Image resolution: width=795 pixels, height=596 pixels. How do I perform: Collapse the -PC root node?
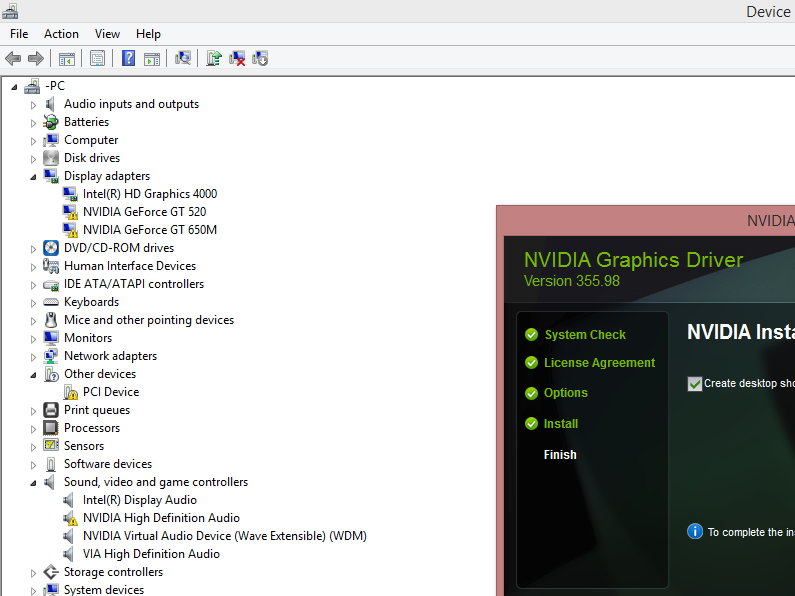tap(14, 87)
